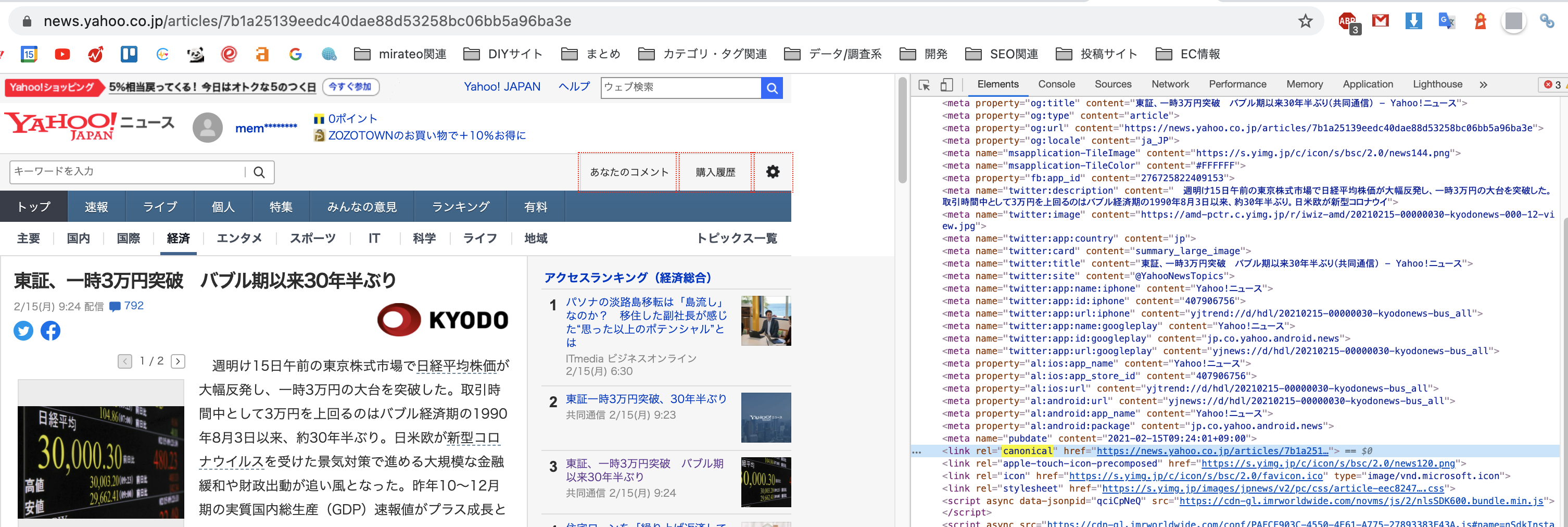Image resolution: width=1568 pixels, height=527 pixels.
Task: Open the EC情報 bookmark folder
Action: coord(1187,54)
